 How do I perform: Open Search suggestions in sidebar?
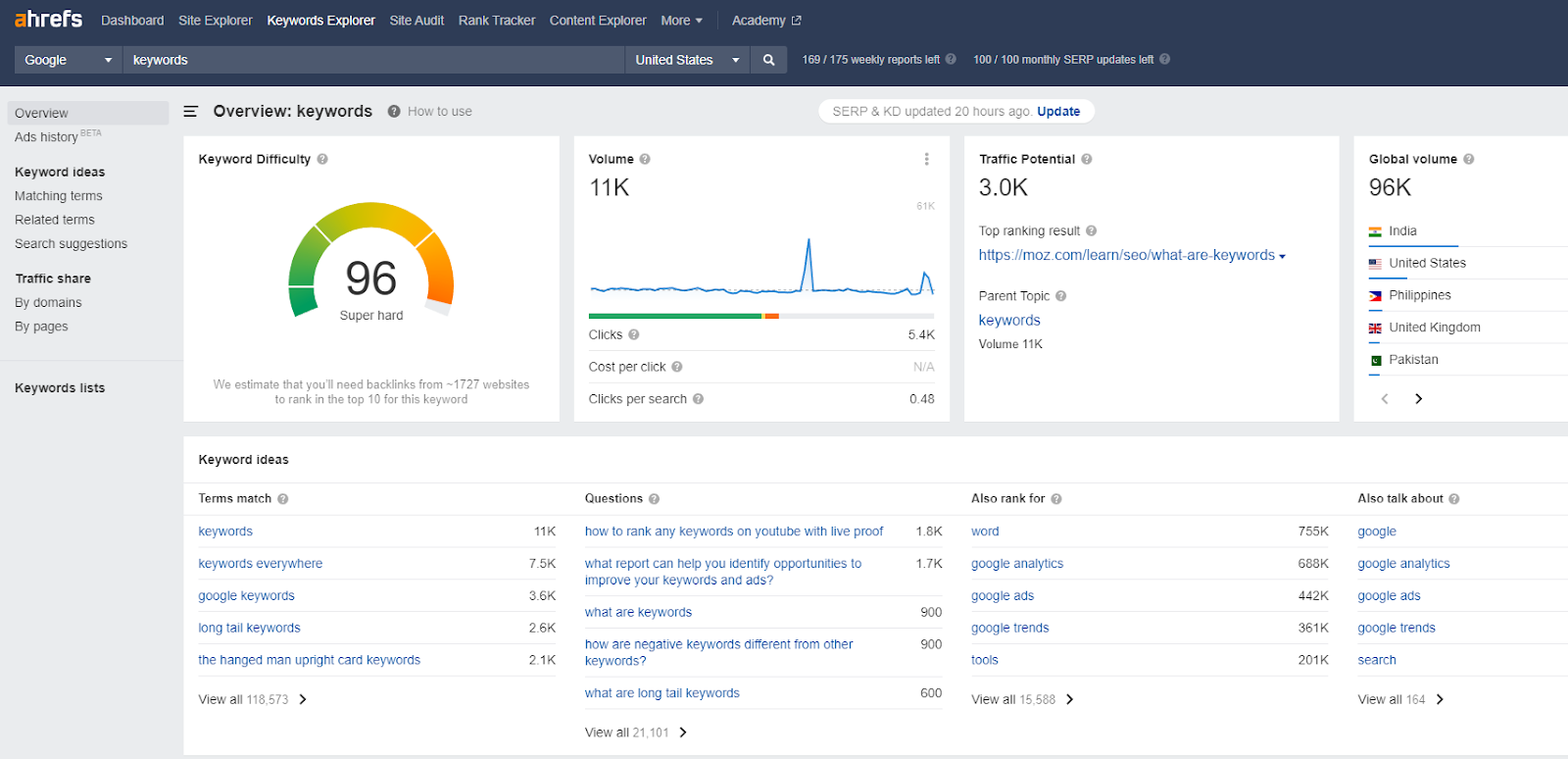[71, 244]
